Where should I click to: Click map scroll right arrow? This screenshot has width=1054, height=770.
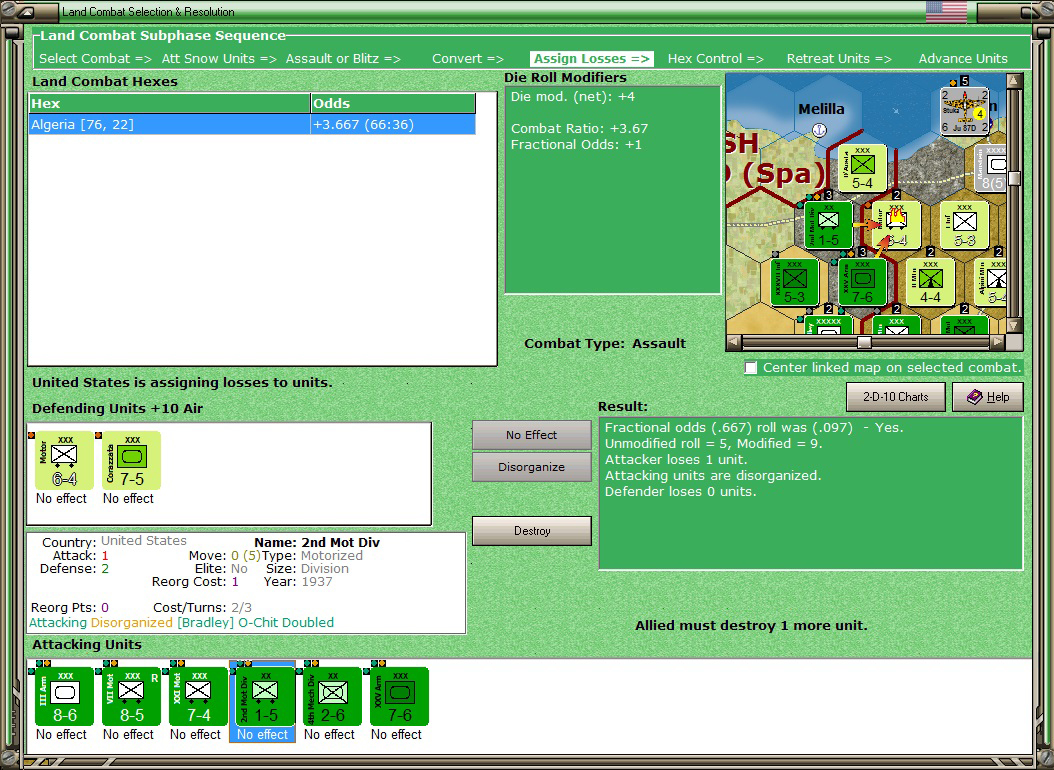[998, 342]
